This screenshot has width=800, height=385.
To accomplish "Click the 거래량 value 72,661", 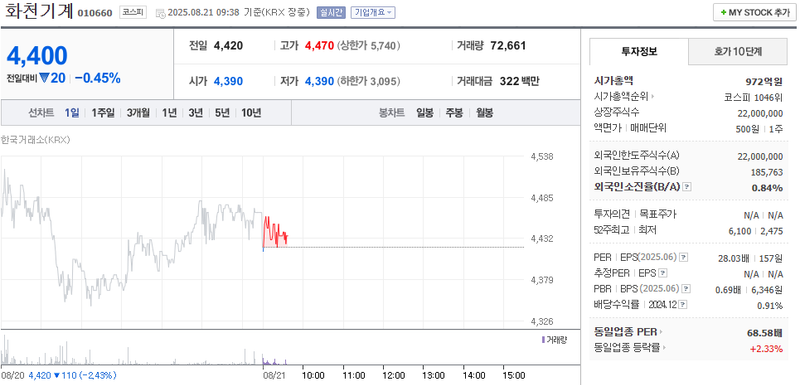I will 508,46.
